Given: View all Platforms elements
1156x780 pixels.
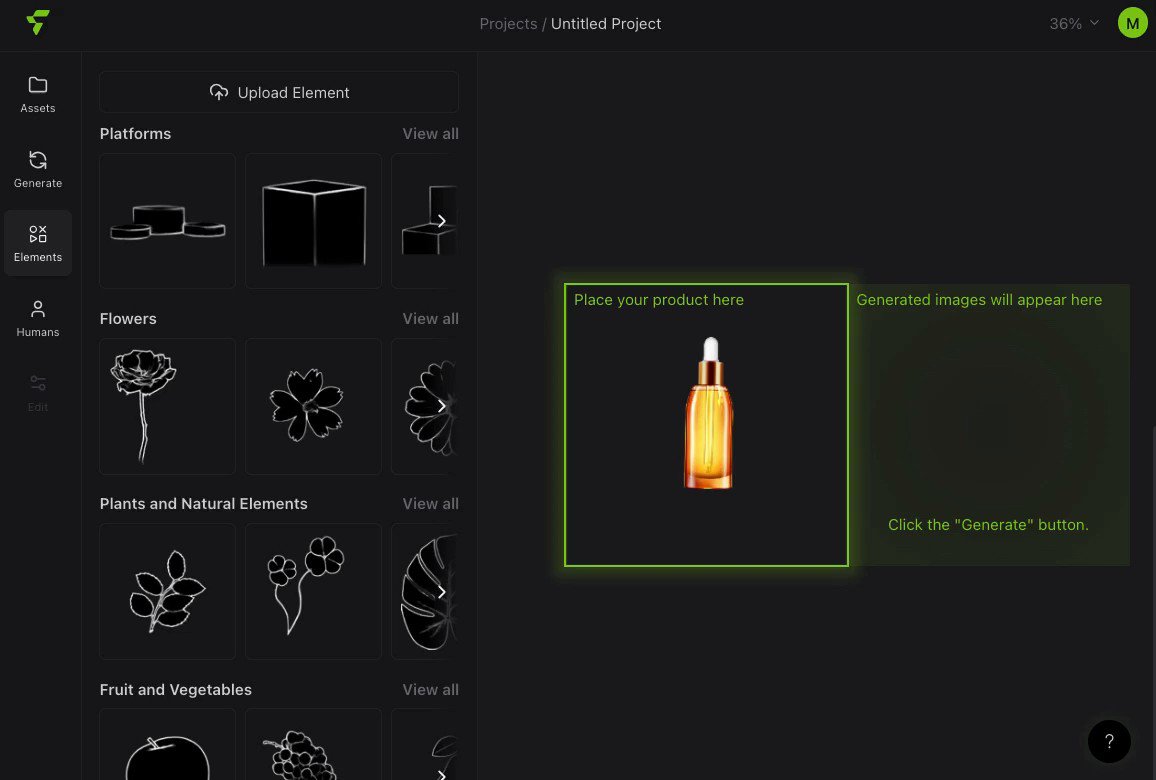Looking at the screenshot, I should (431, 133).
